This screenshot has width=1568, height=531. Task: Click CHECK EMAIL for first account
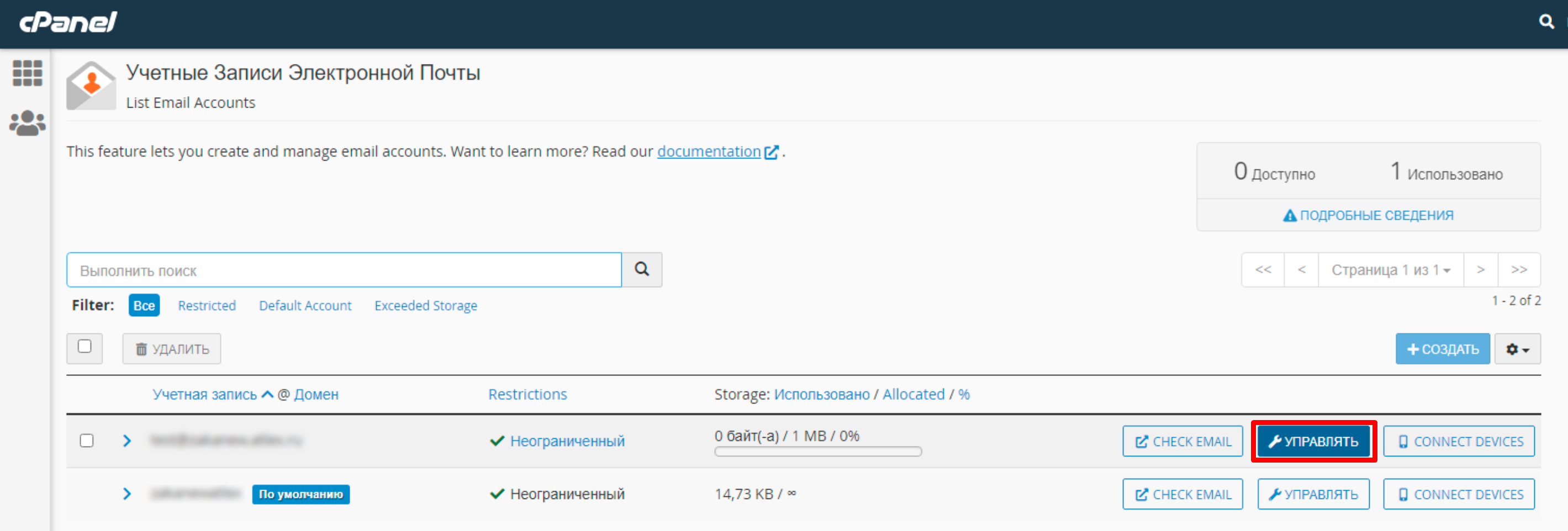(1182, 441)
